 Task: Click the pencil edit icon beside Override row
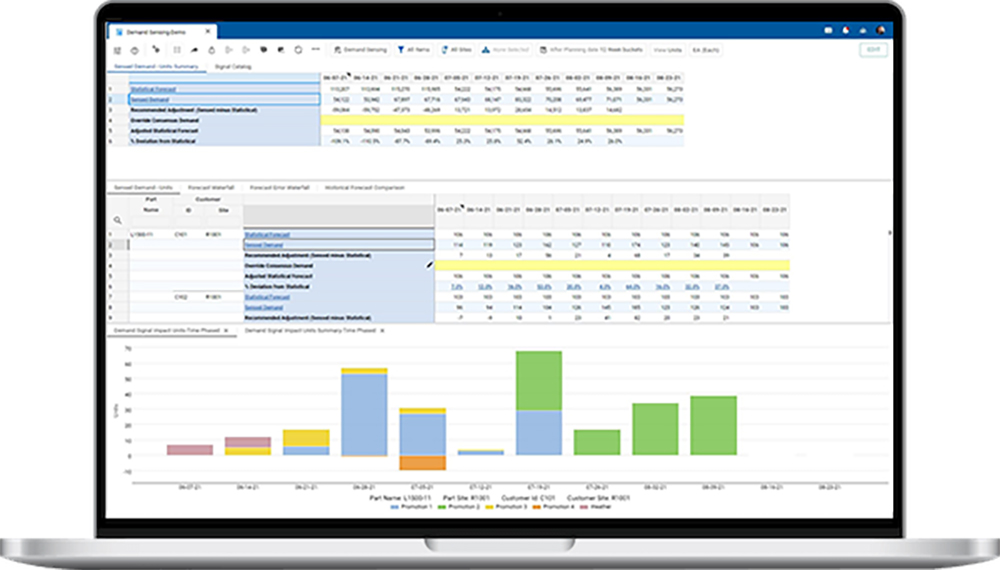[x=430, y=265]
